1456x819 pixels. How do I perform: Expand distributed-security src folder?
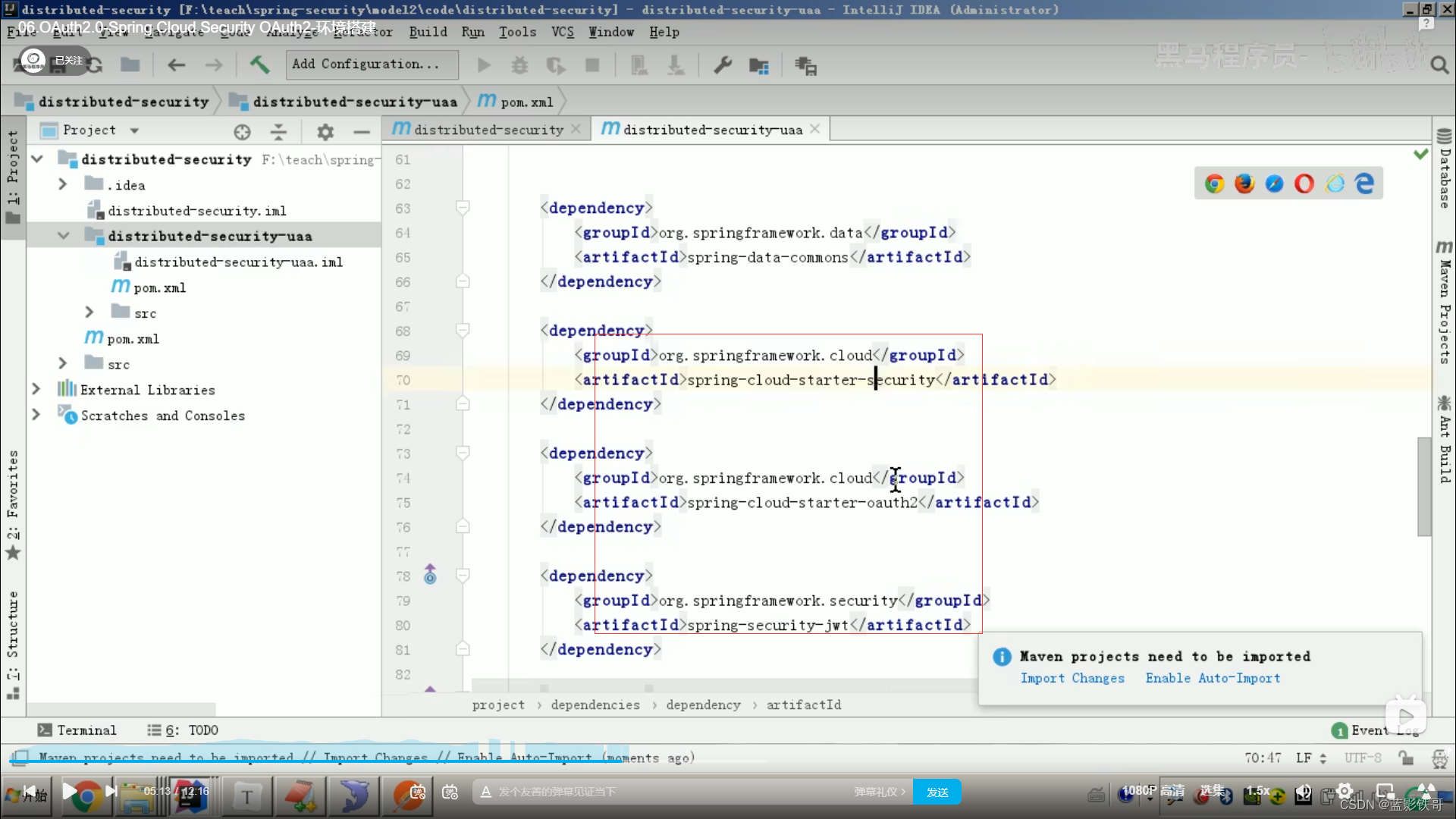(62, 363)
